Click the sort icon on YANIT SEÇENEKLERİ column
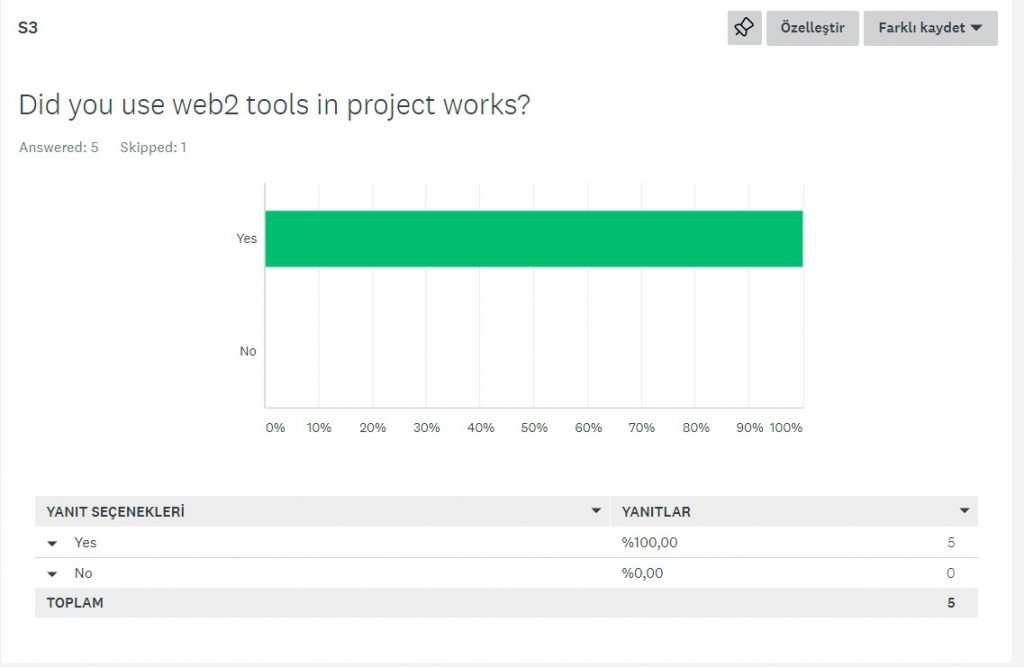The width and height of the screenshot is (1024, 667). [597, 511]
